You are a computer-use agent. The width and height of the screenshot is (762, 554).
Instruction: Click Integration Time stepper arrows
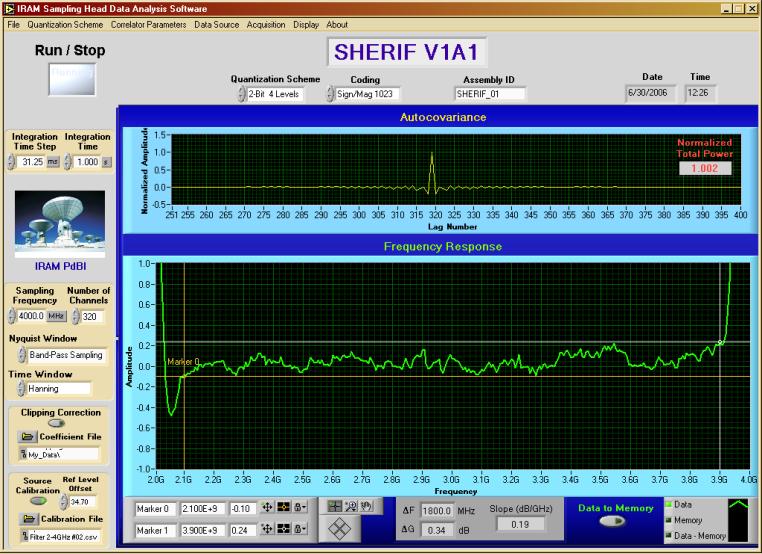pos(68,162)
